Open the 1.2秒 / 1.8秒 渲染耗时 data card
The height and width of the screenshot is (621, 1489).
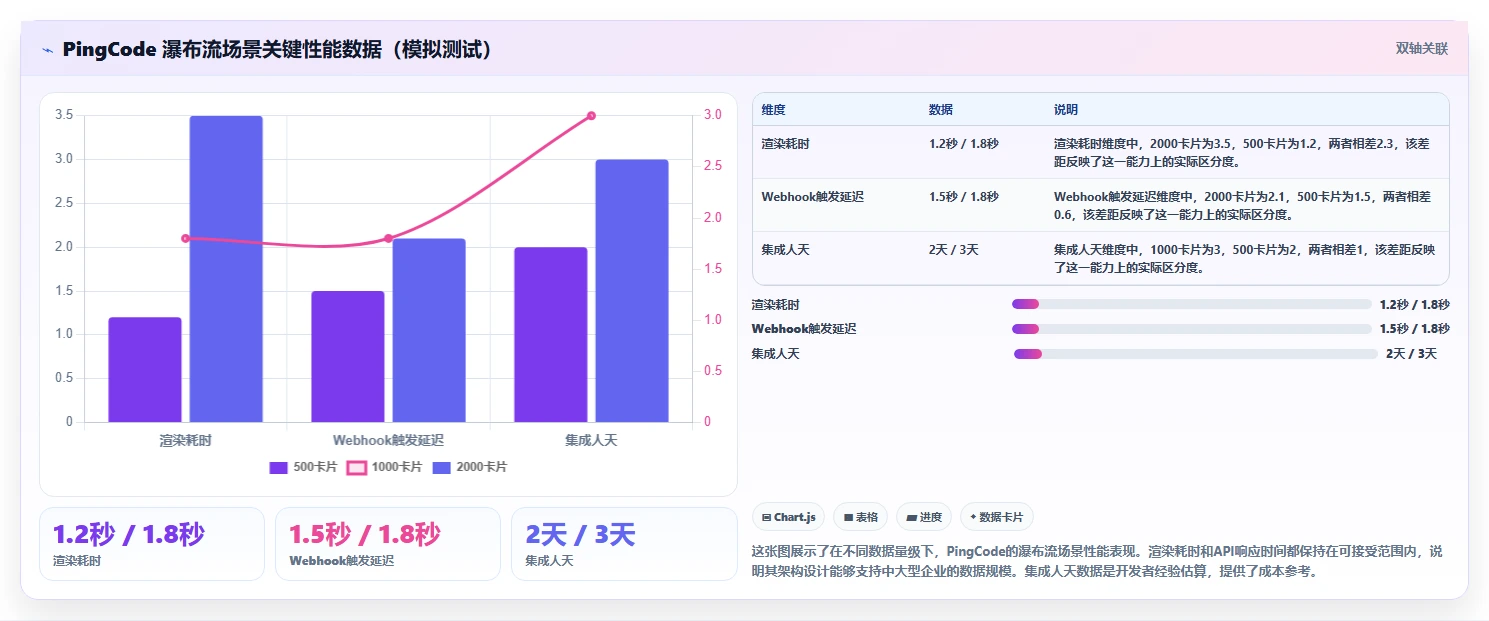(152, 544)
